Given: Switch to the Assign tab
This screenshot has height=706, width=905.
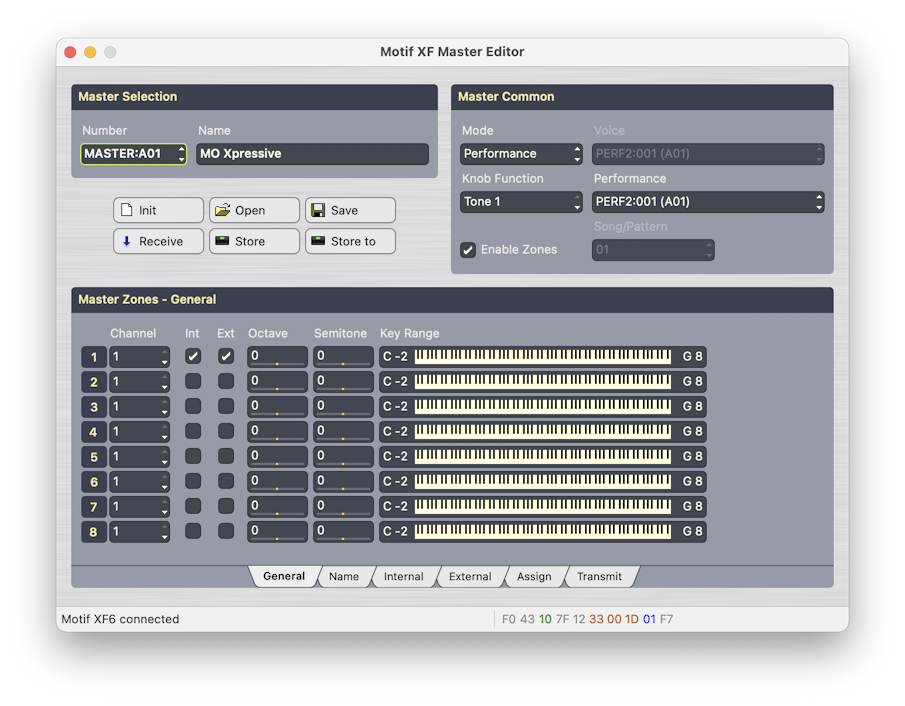Looking at the screenshot, I should click(534, 577).
